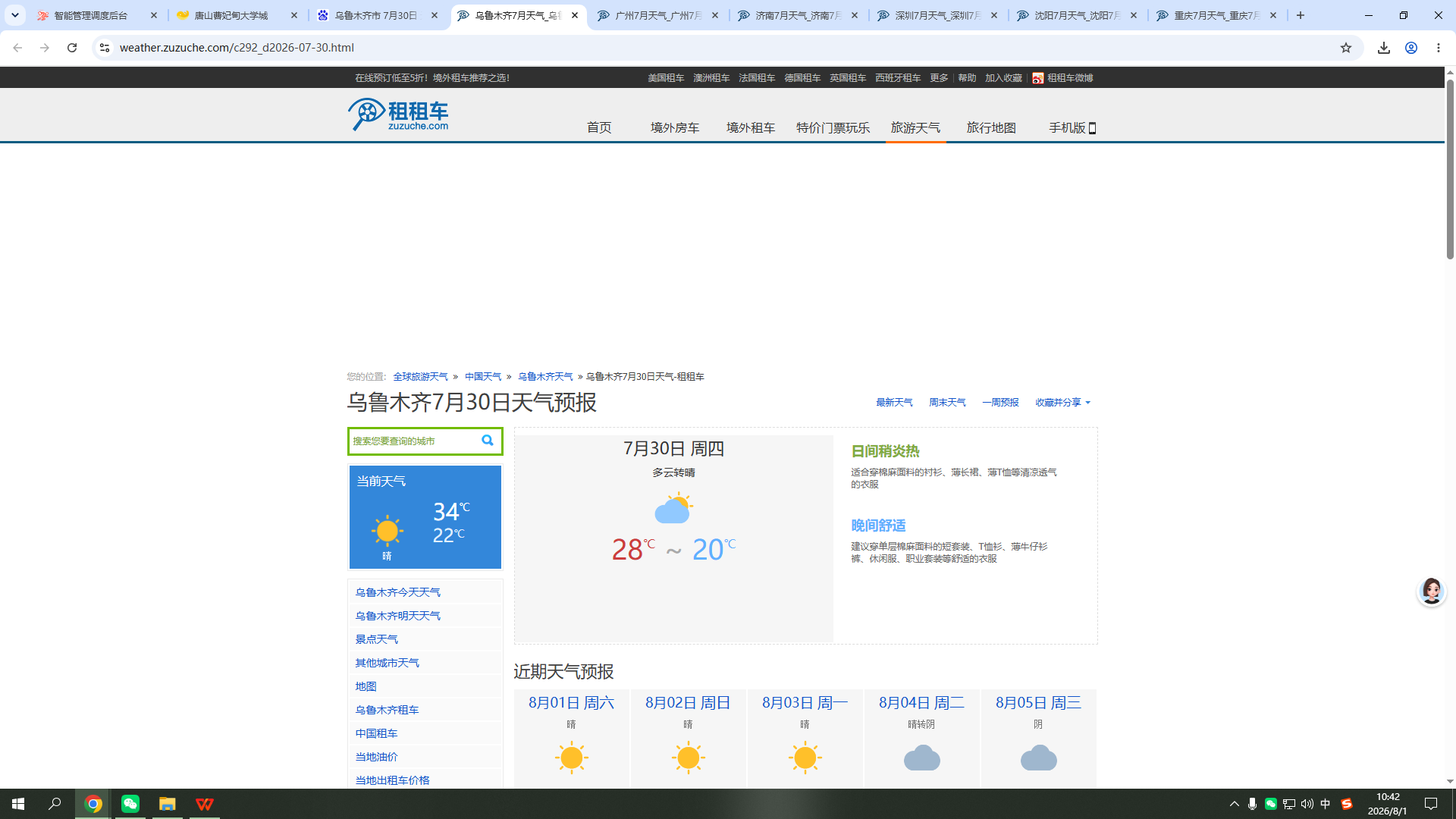Open the 最新天气 link
The width and height of the screenshot is (1456, 819).
click(894, 403)
